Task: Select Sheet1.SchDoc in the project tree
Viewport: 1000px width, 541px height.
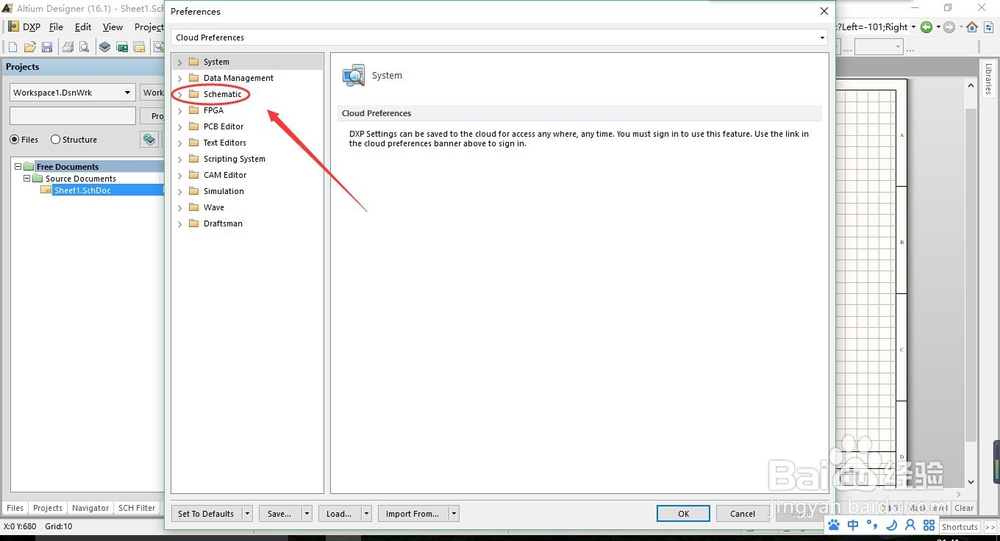Action: tap(82, 190)
